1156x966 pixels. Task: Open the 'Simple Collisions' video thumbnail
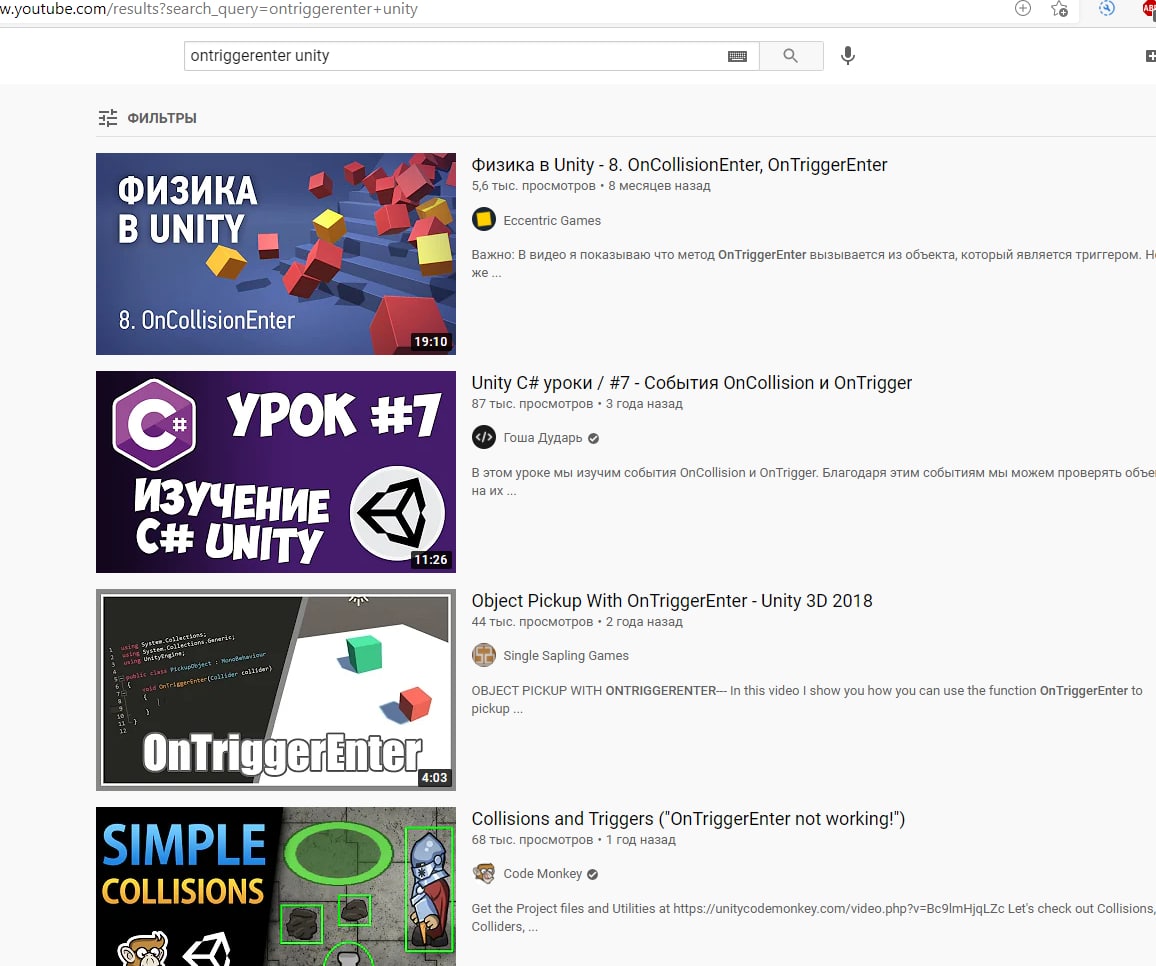tap(276, 886)
